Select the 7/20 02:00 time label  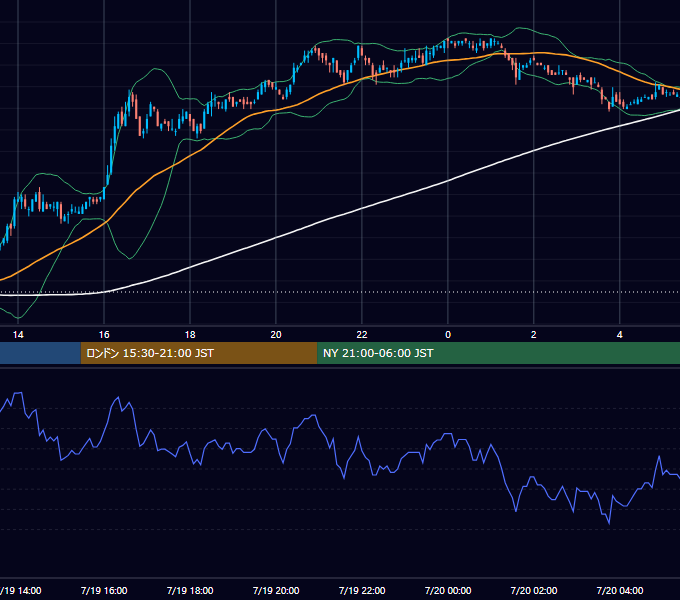click(x=534, y=590)
